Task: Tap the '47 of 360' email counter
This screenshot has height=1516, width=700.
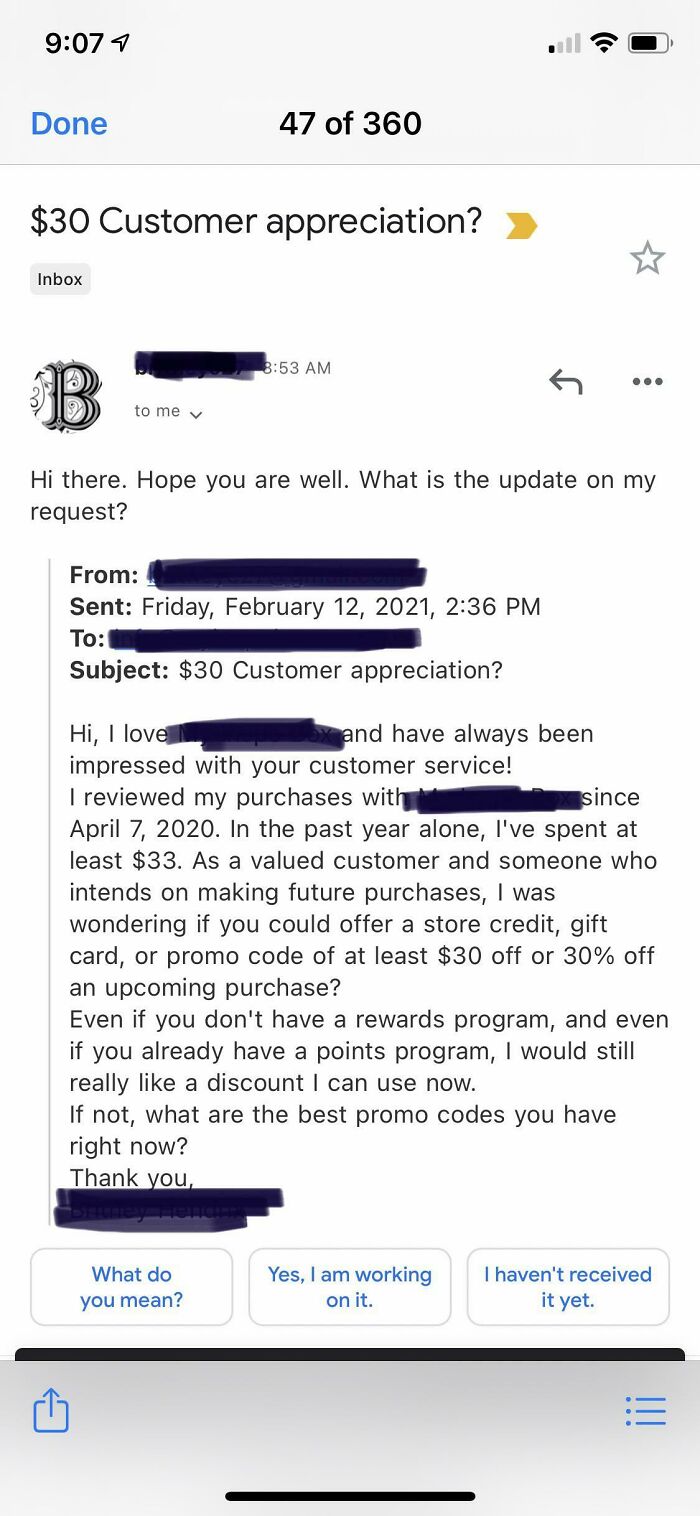Action: pyautogui.click(x=349, y=123)
